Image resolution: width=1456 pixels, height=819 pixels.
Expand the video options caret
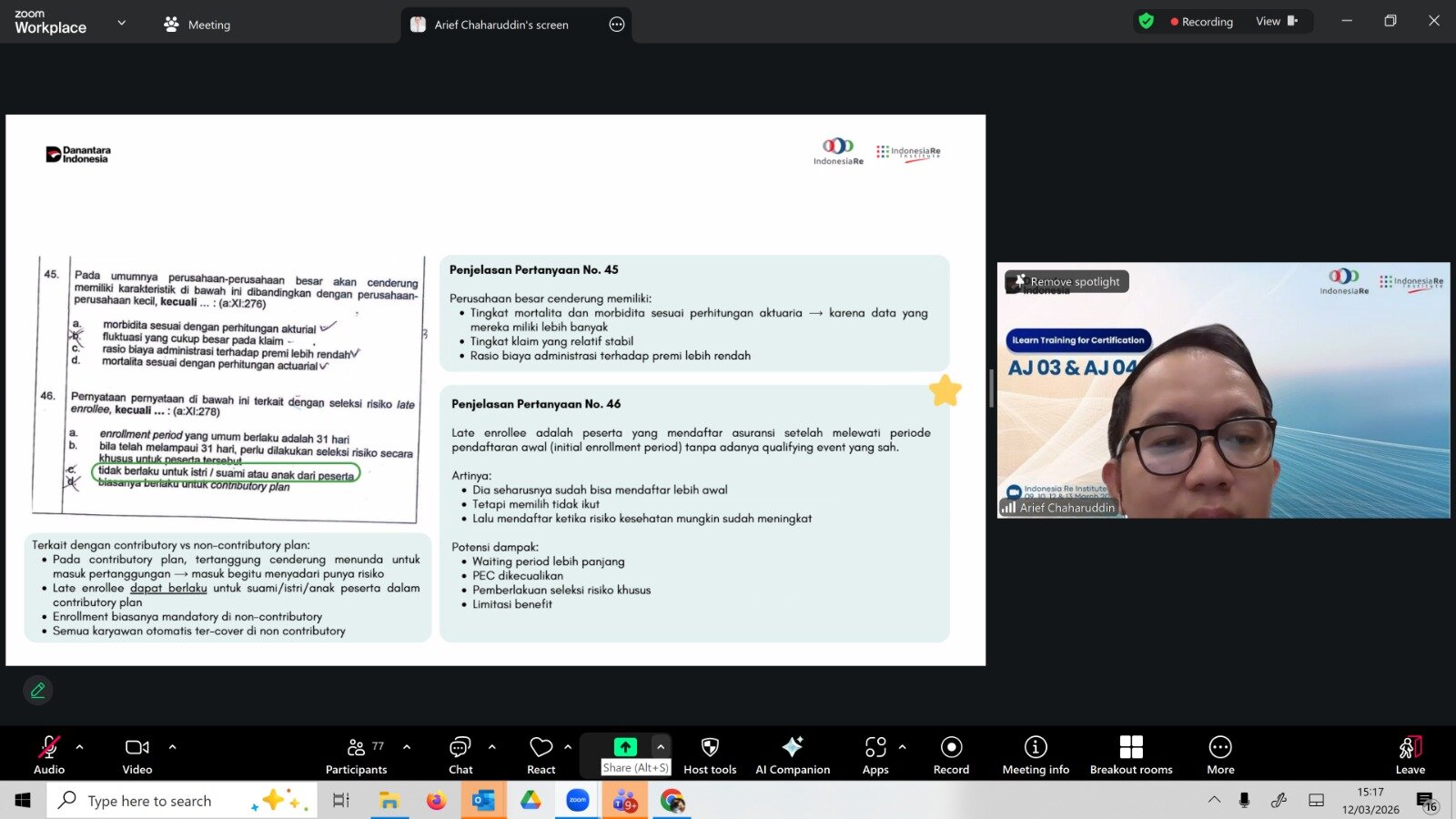(172, 747)
